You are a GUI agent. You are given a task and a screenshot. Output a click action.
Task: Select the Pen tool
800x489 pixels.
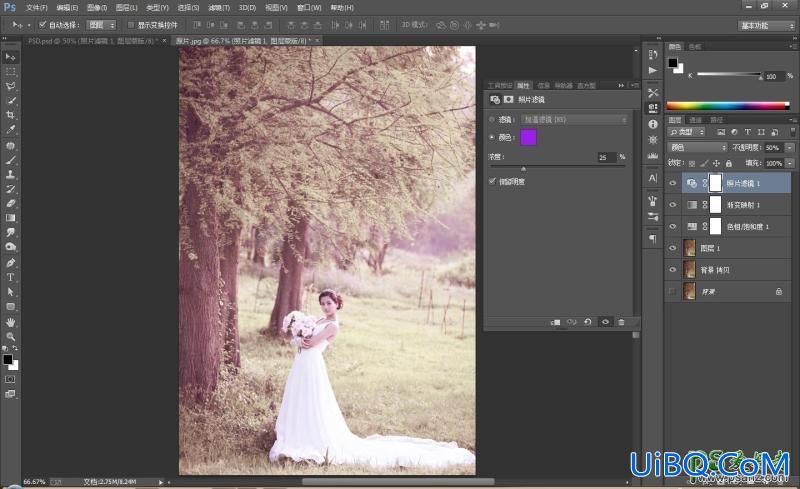(x=10, y=262)
